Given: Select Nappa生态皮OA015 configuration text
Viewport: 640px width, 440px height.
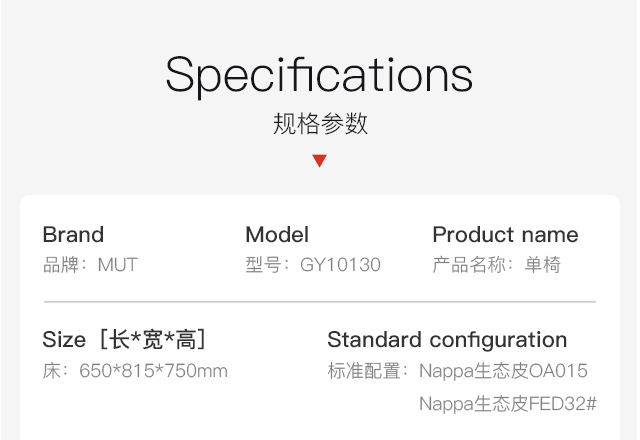Looking at the screenshot, I should [x=503, y=371].
